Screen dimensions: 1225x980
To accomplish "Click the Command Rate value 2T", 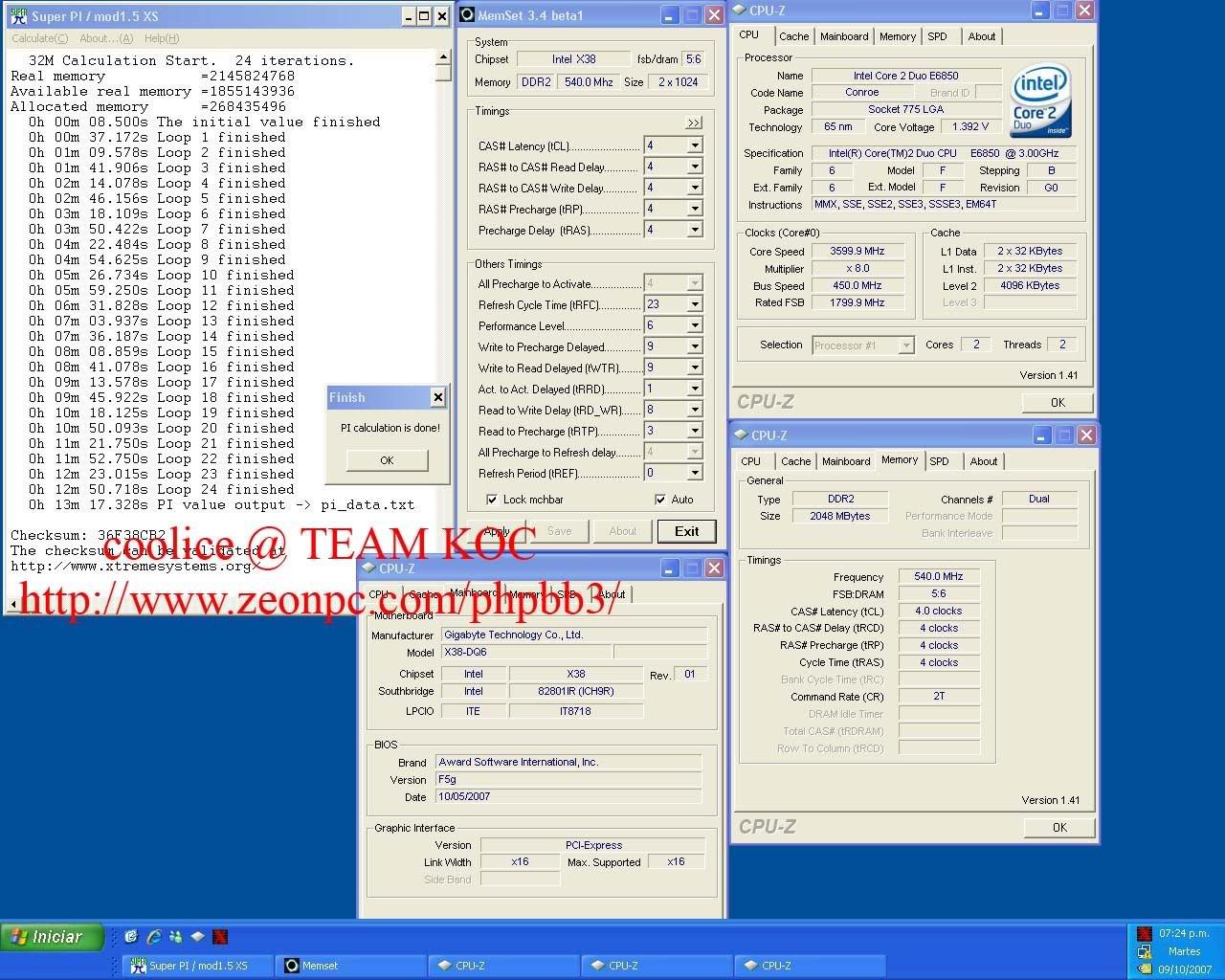I will 939,697.
